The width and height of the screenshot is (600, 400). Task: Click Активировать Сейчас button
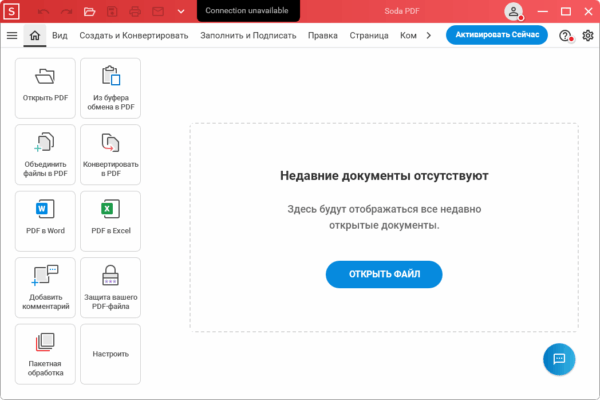click(x=497, y=35)
